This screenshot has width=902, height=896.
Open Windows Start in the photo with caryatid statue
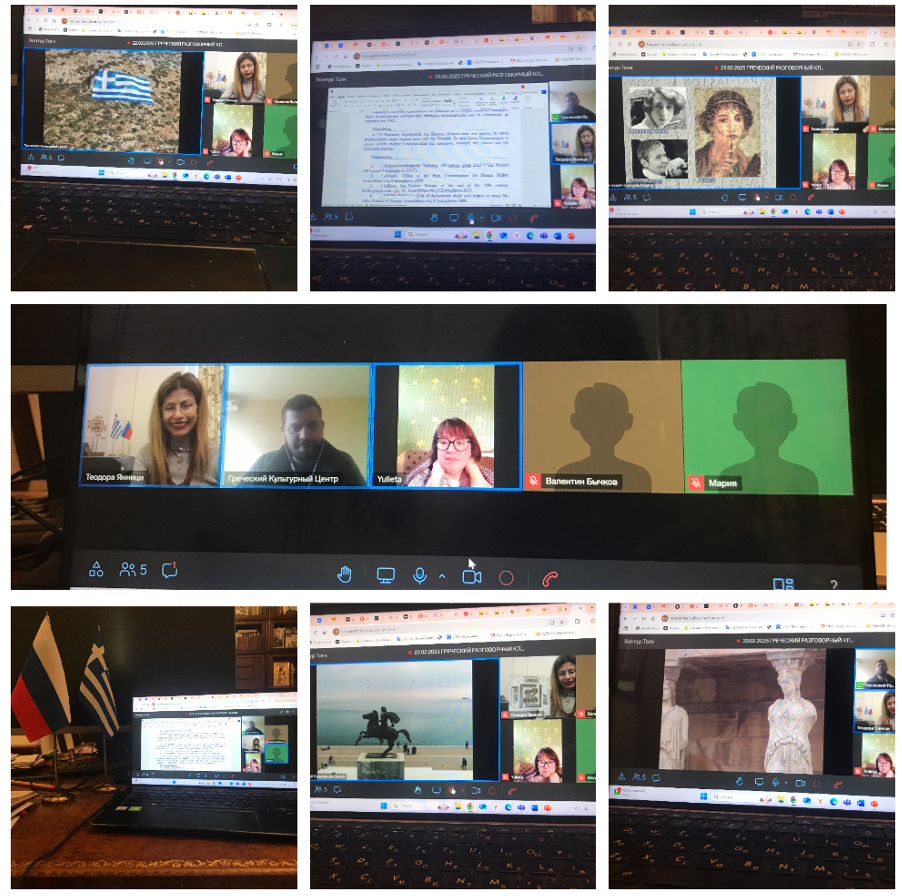coord(703,796)
